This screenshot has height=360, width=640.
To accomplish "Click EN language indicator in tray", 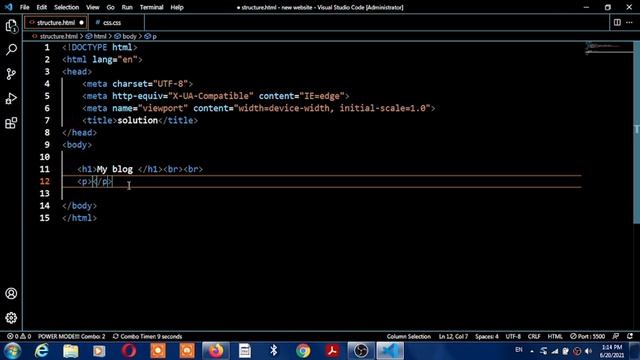I will [519, 350].
